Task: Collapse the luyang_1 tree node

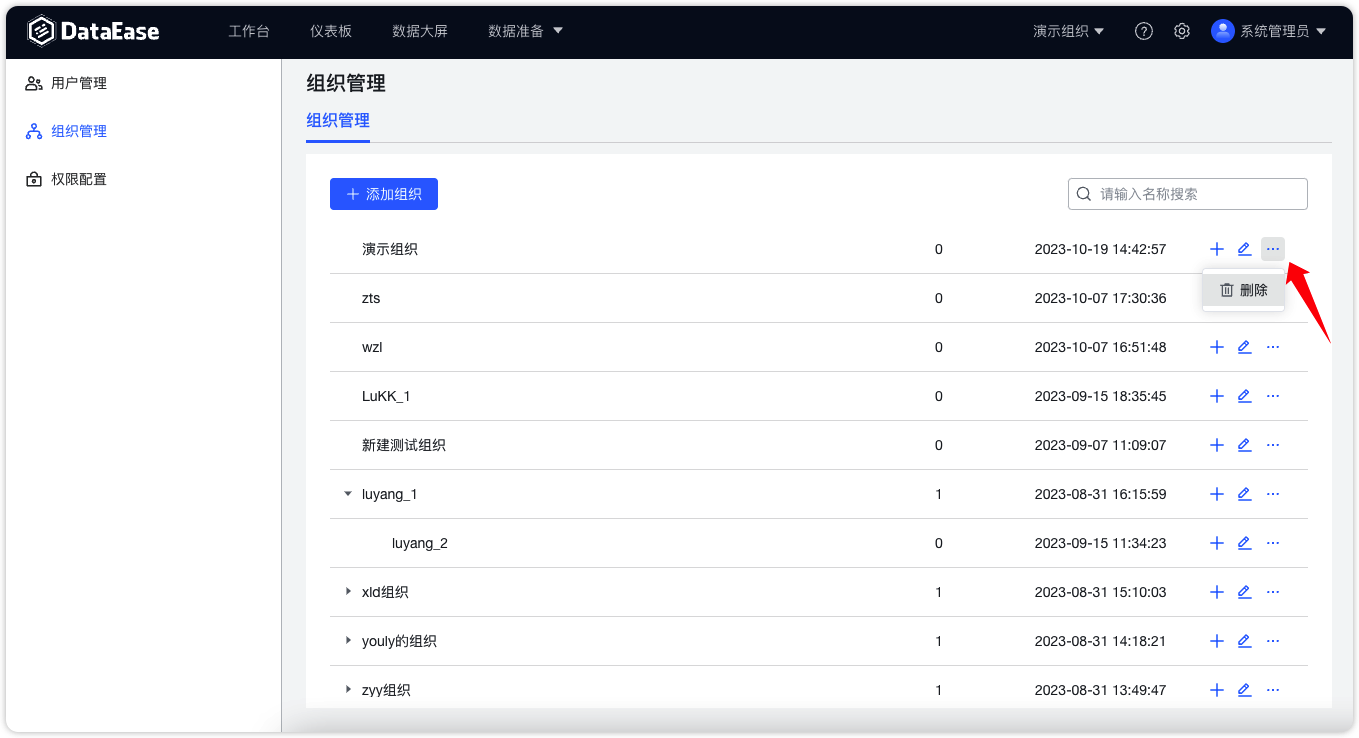Action: pos(348,494)
